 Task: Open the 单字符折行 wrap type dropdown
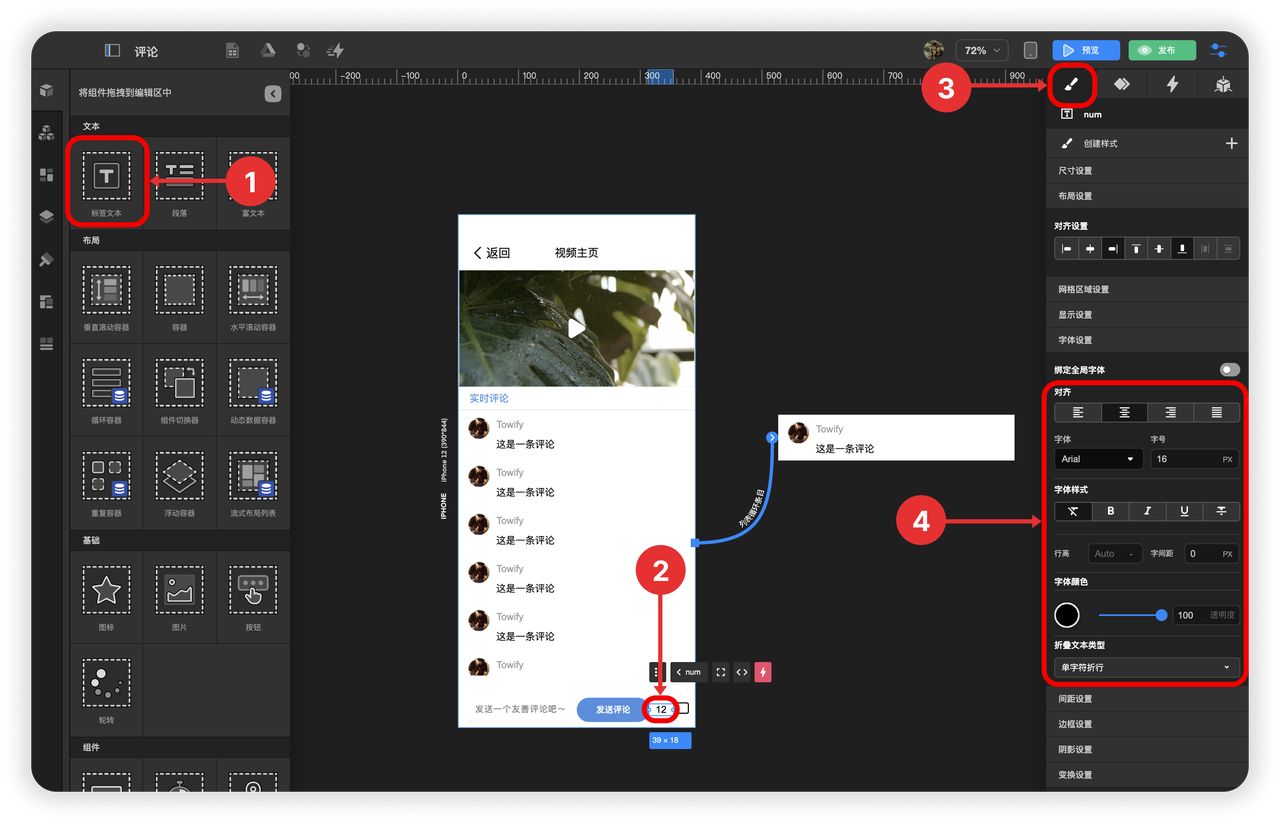pos(1147,667)
